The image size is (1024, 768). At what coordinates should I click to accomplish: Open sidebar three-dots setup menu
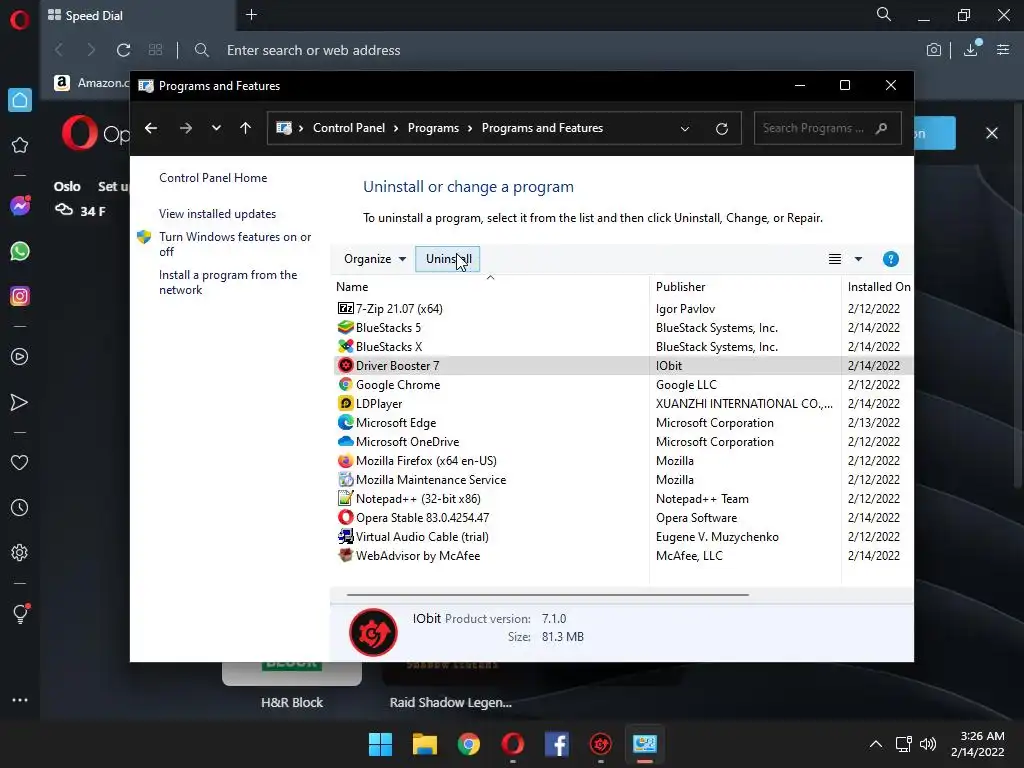(x=20, y=700)
